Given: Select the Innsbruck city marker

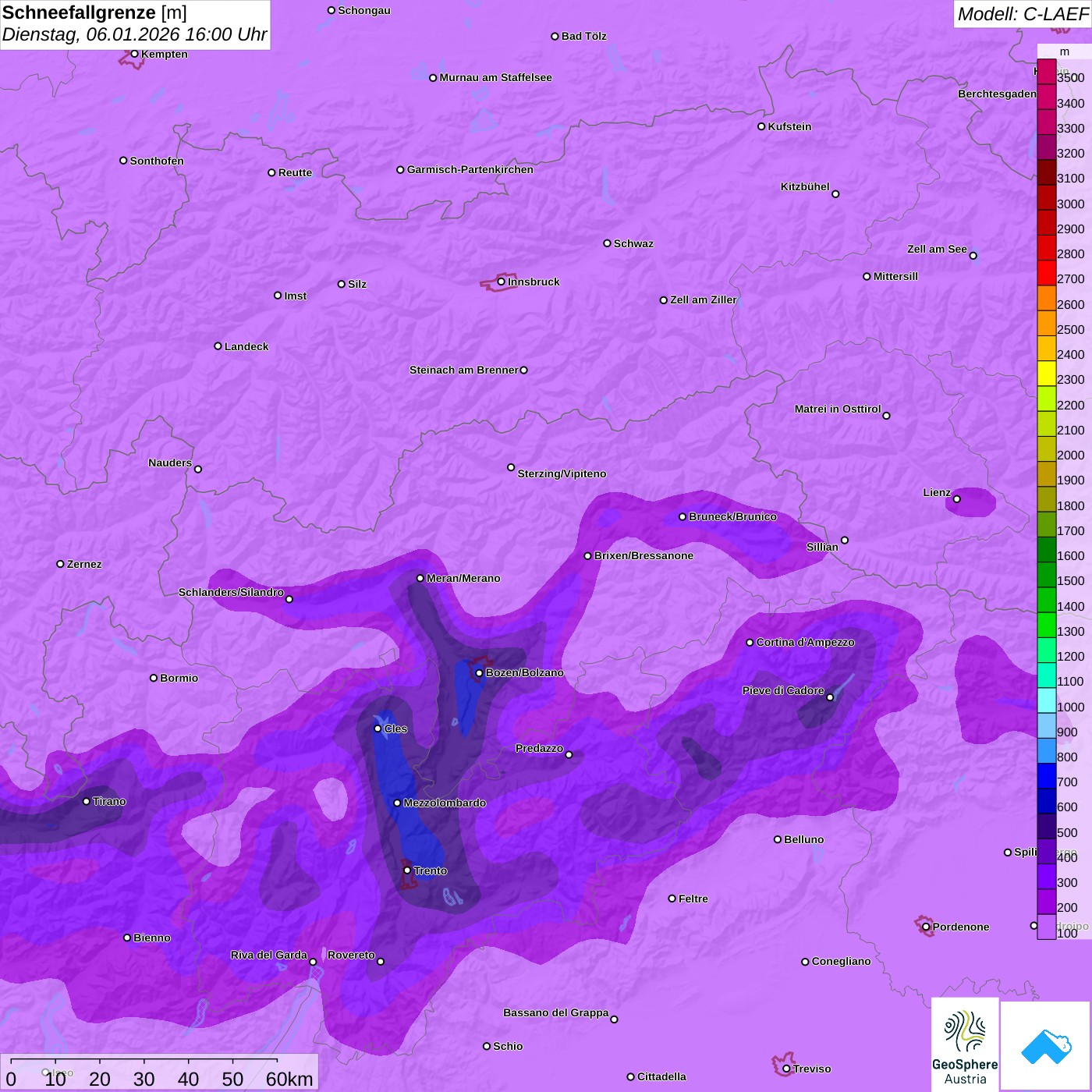Looking at the screenshot, I should coord(502,282).
